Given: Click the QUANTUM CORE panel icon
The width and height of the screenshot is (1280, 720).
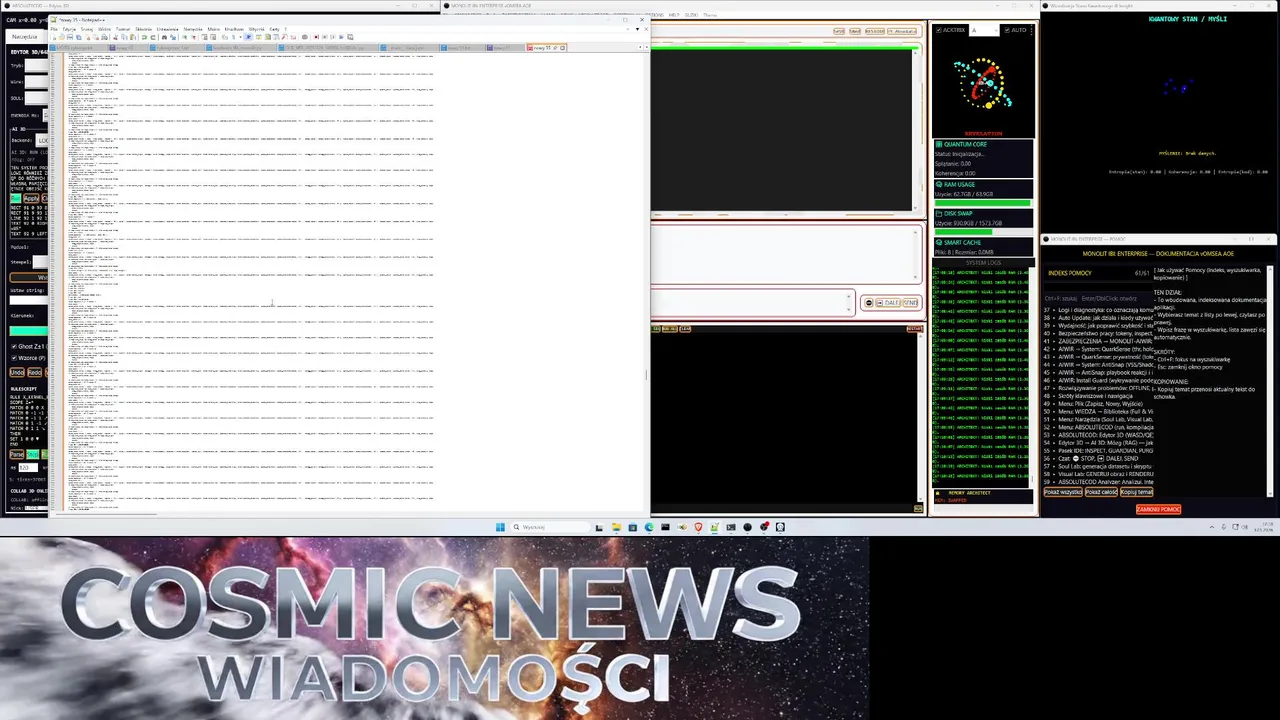Looking at the screenshot, I should (x=939, y=144).
